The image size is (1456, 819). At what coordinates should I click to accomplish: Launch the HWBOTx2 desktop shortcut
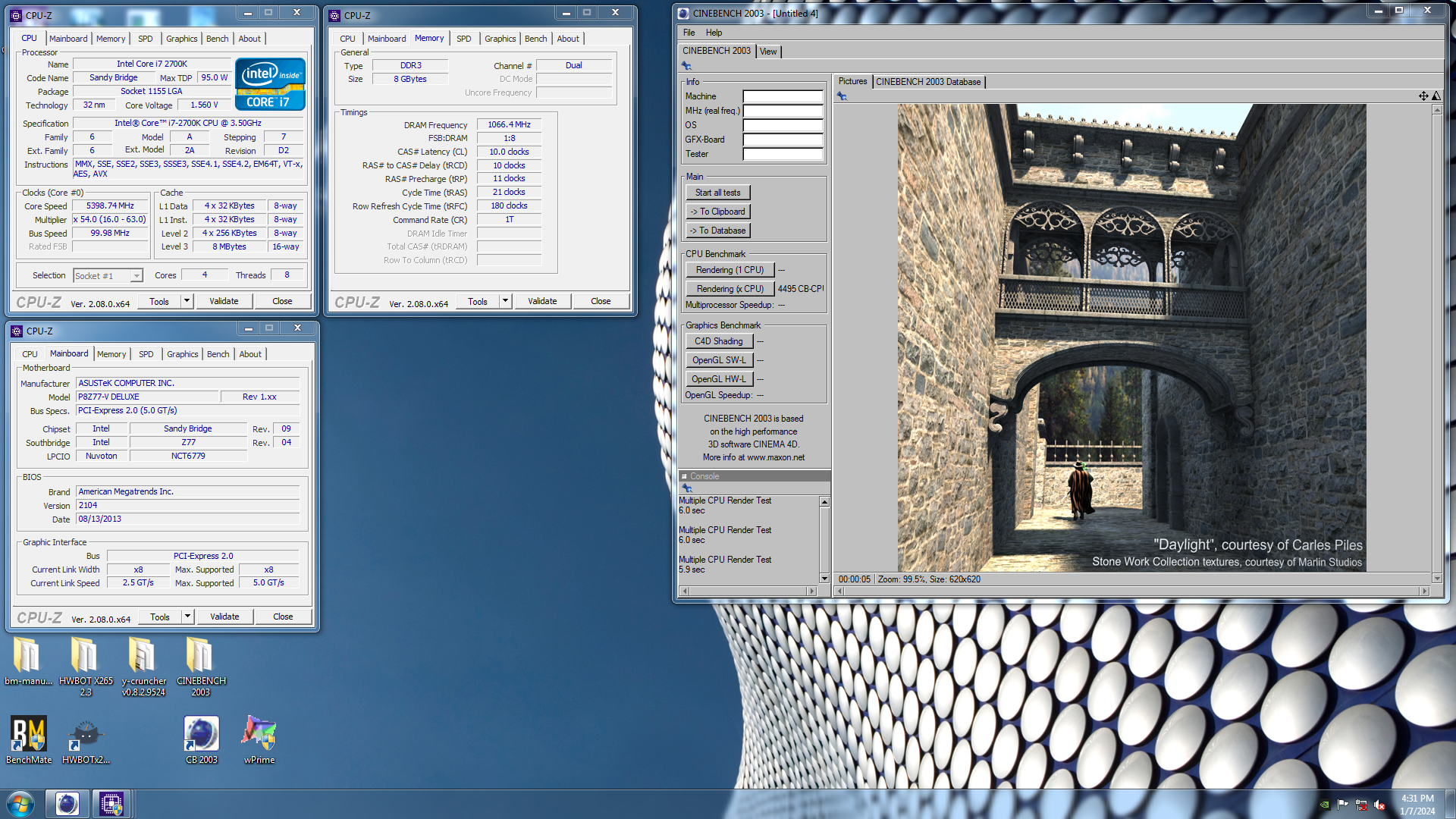coord(86,740)
